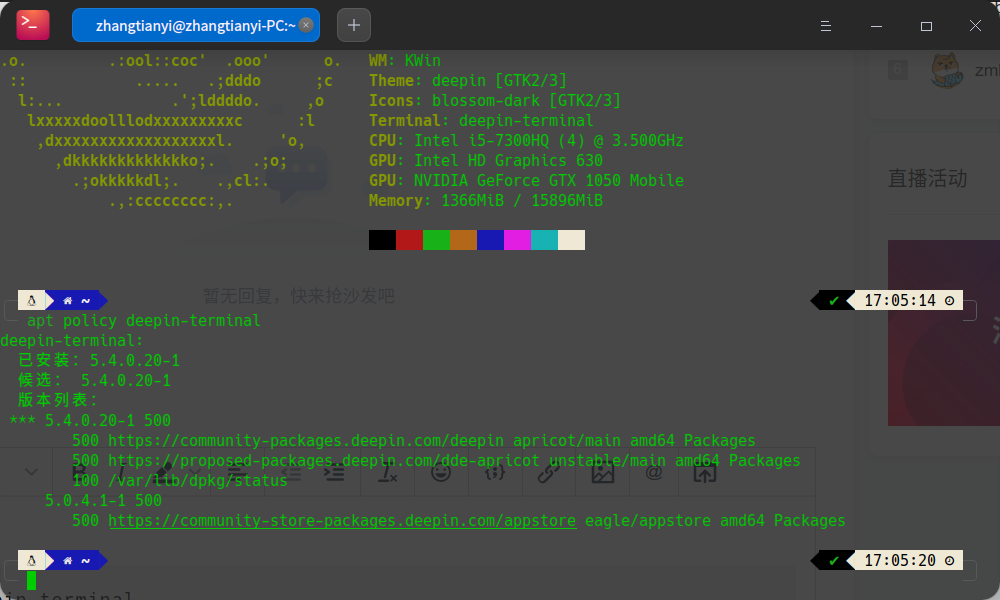Click the red neofetch color block
The width and height of the screenshot is (1000, 600).
coord(409,240)
